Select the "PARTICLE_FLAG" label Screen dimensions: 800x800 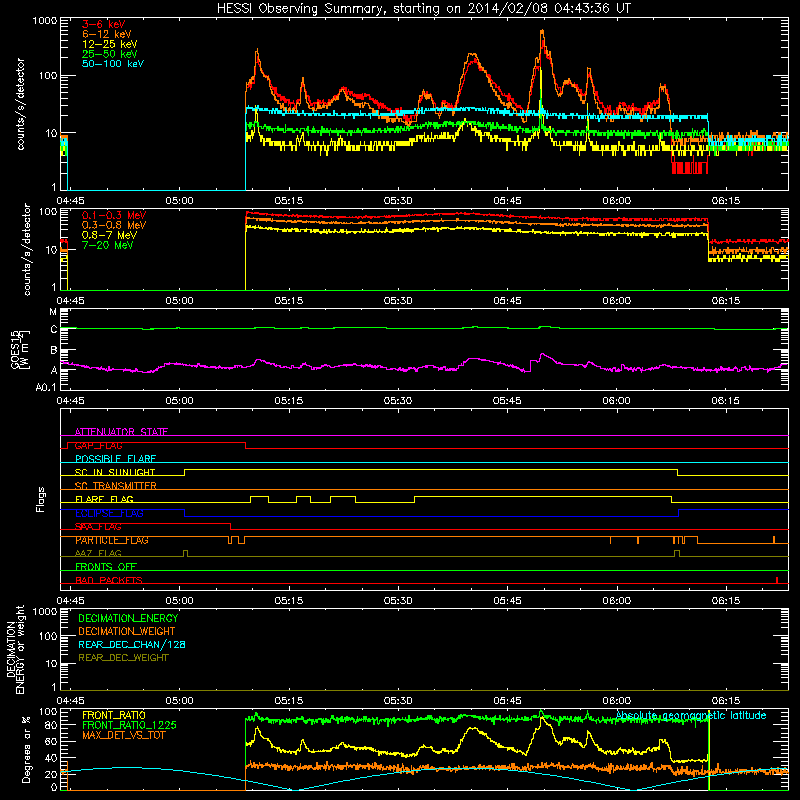(112, 540)
